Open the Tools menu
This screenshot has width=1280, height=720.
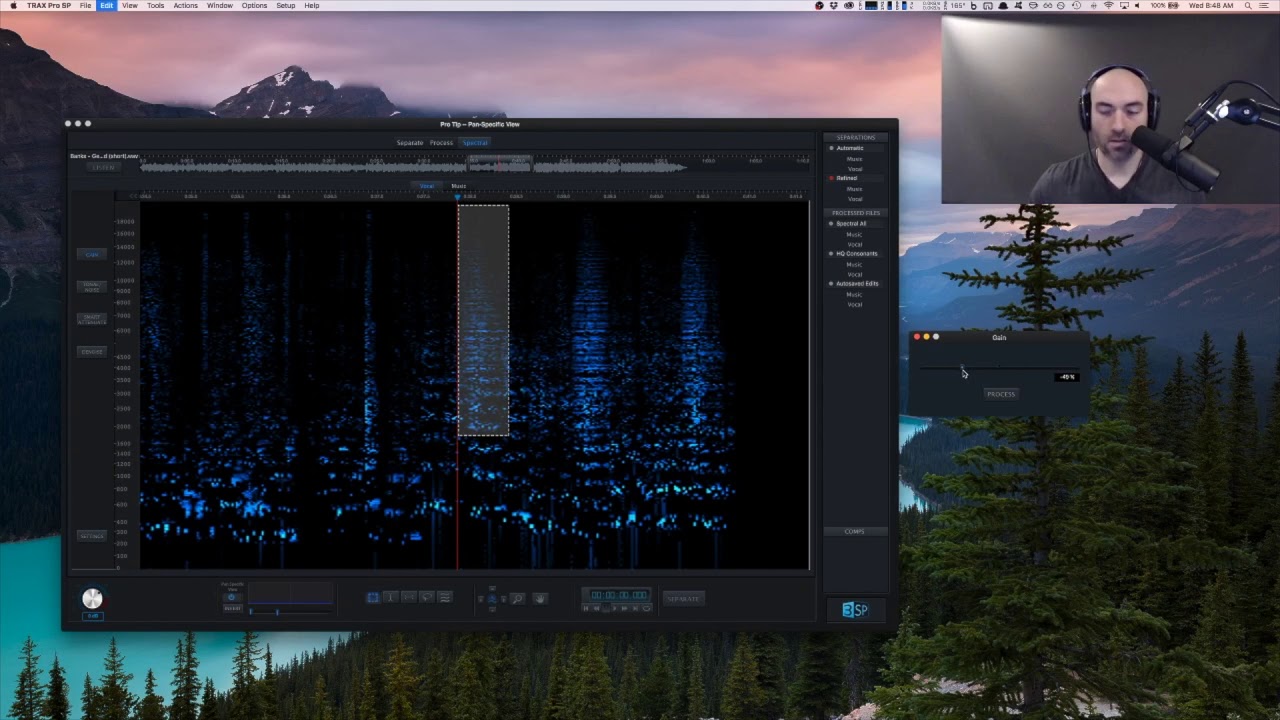coord(155,6)
